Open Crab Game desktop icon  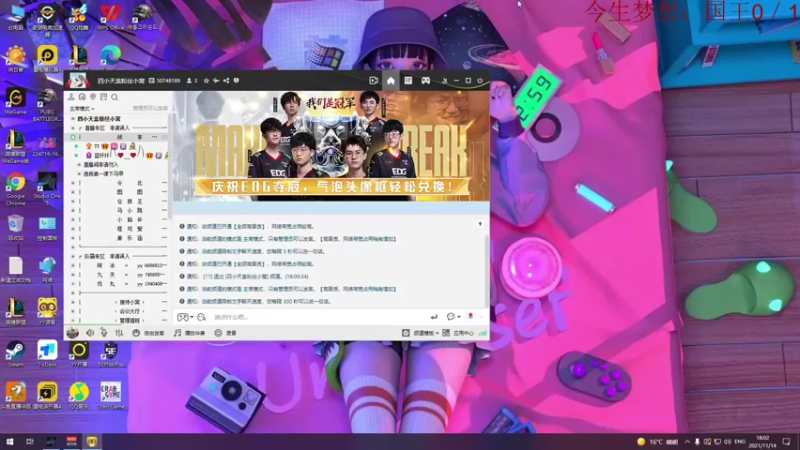[x=111, y=396]
